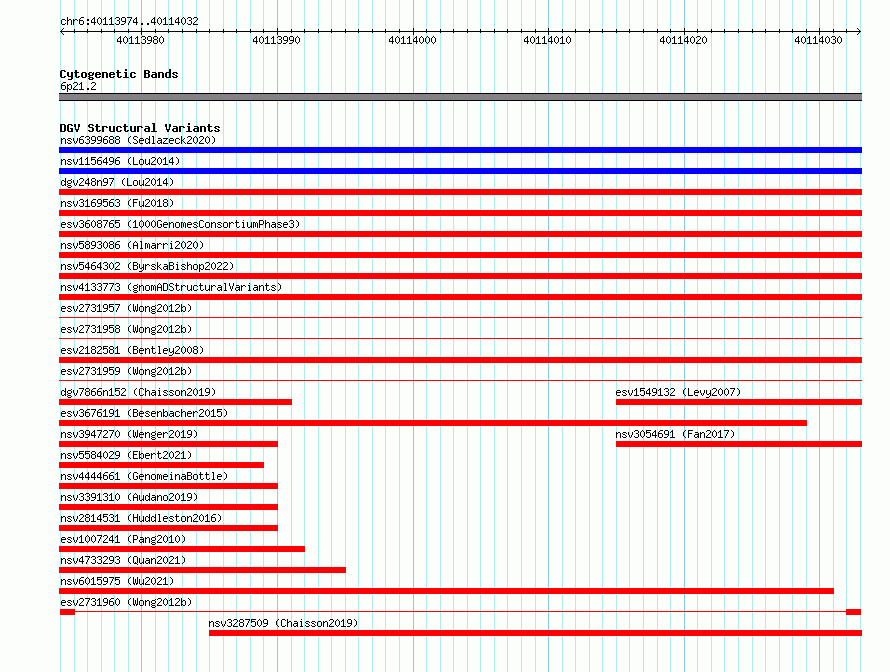
Task: Click the nsv1156496 (Lou2014) label
Action: click(120, 161)
